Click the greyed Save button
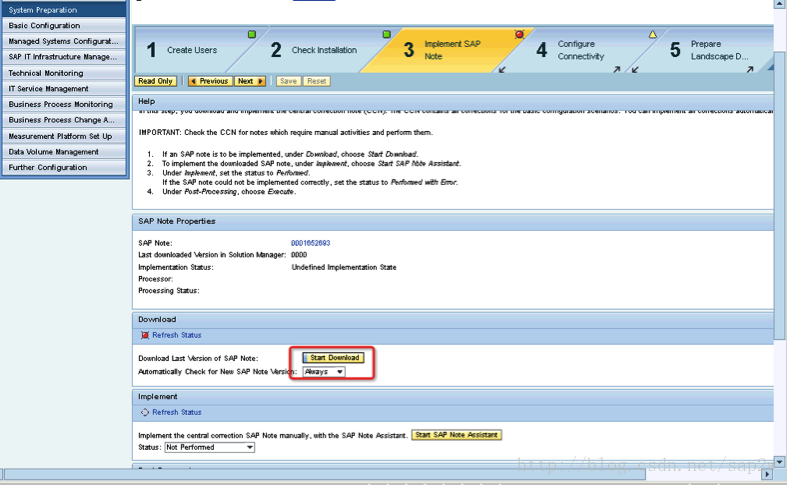 pos(288,81)
